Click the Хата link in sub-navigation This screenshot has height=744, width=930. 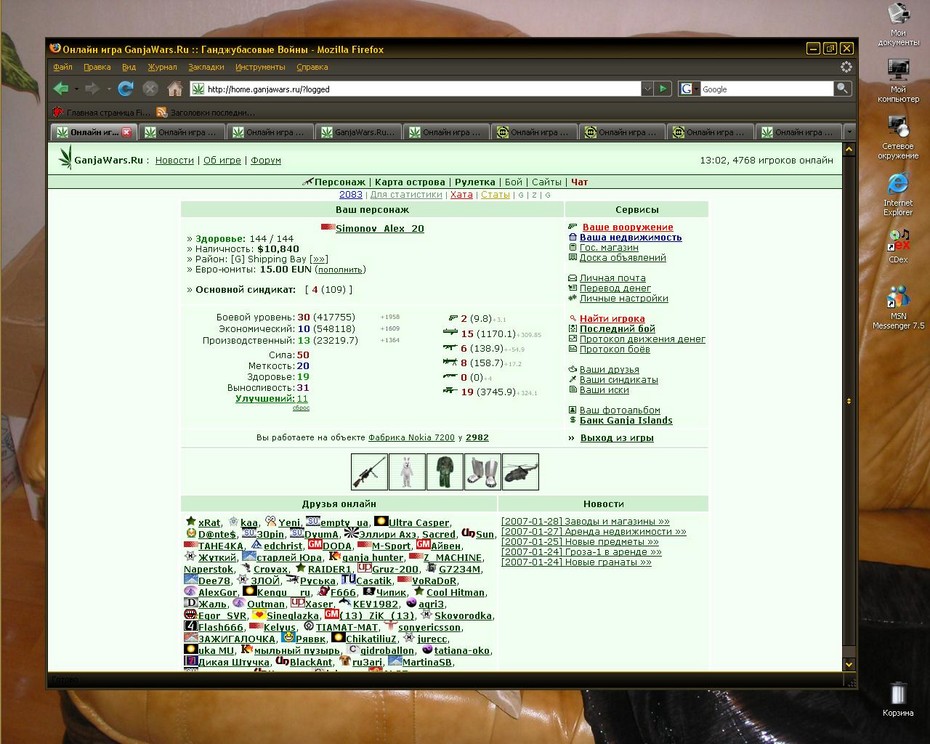(461, 195)
